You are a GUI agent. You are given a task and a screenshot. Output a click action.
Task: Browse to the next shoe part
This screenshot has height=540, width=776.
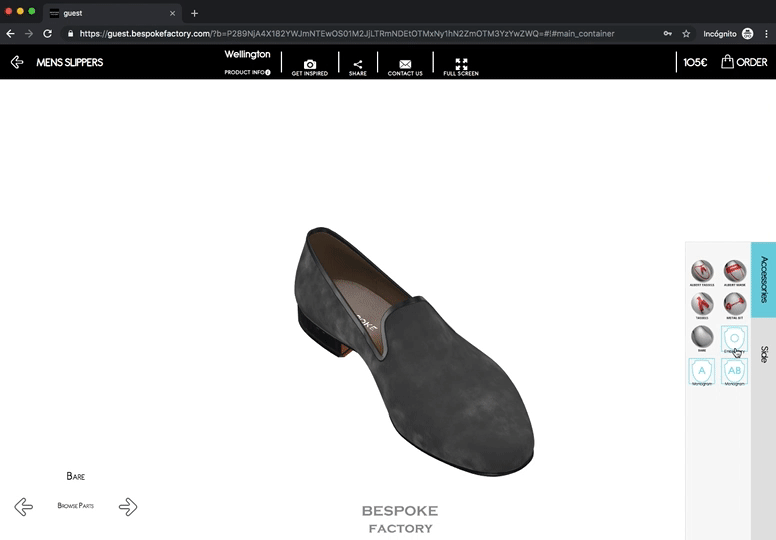pyautogui.click(x=128, y=506)
